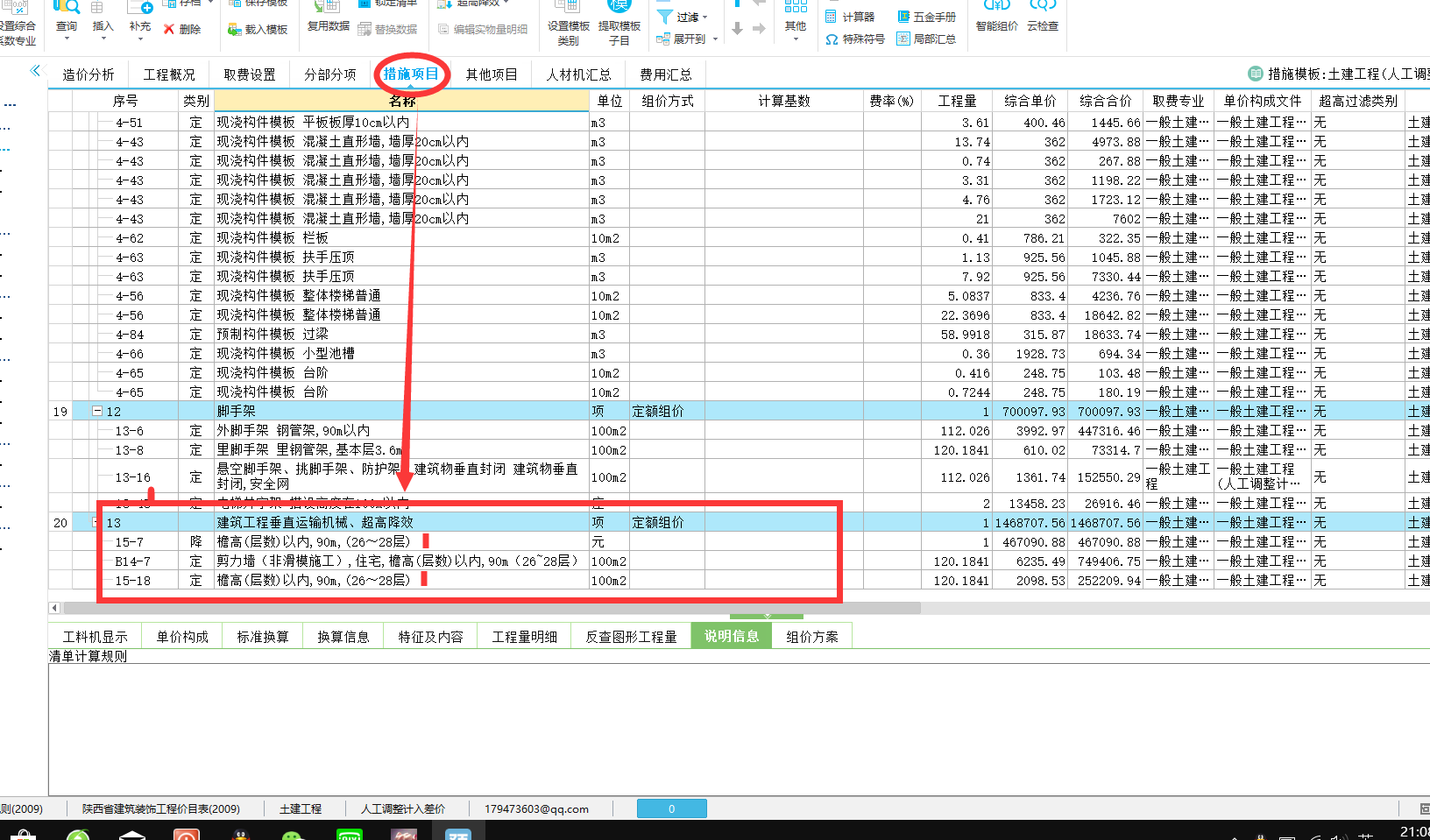Click the 措施模板 template label icon
Viewport: 1430px width, 840px height.
point(1256,74)
